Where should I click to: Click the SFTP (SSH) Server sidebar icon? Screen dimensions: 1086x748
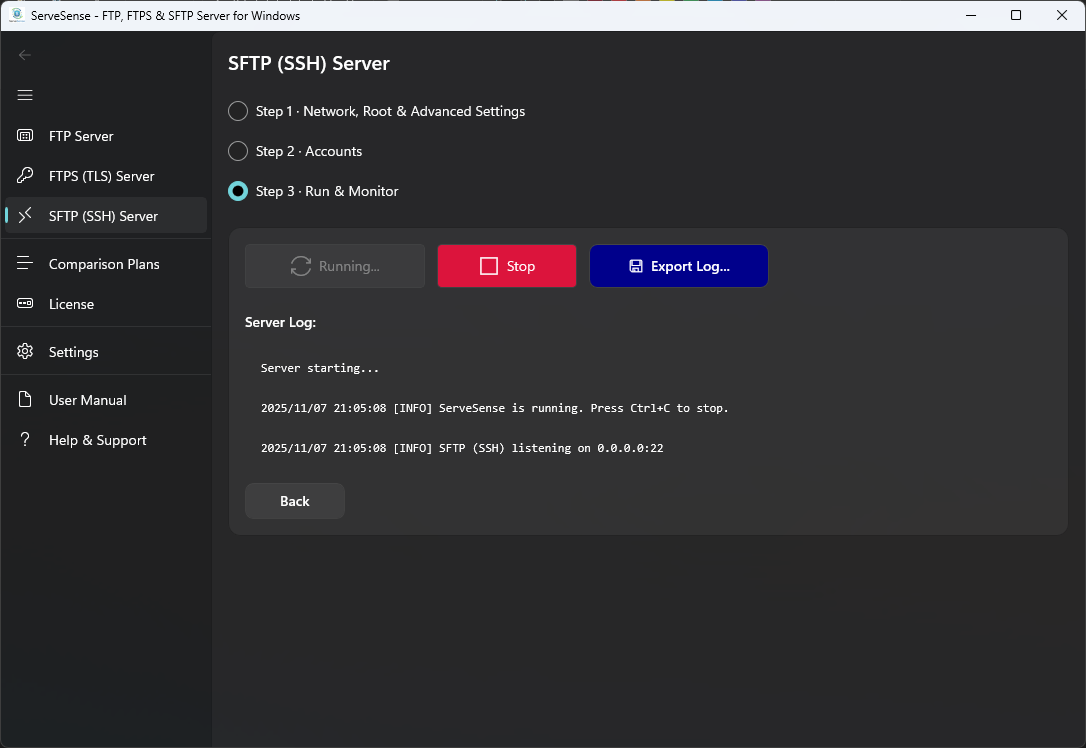(25, 216)
